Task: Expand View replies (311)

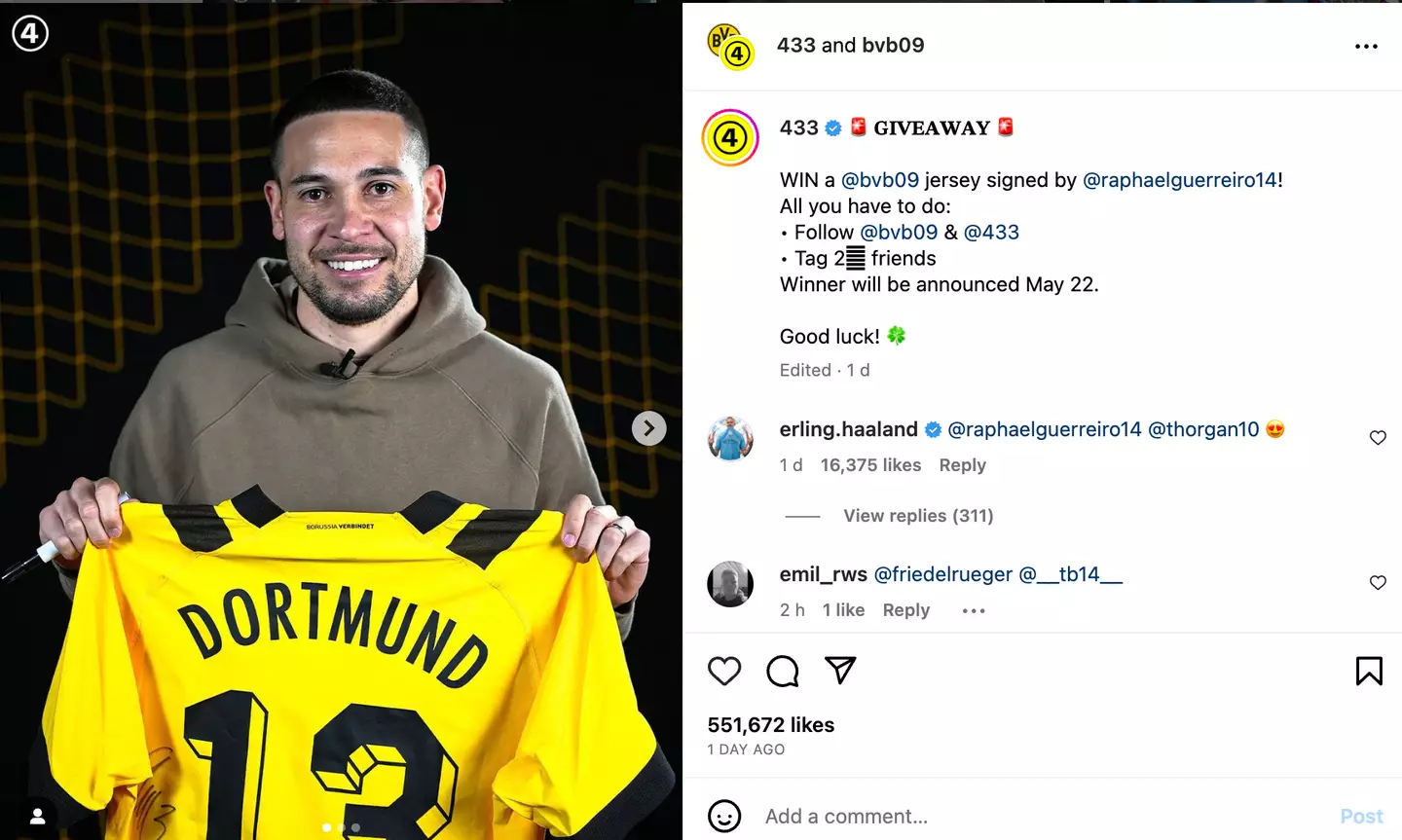Action: [918, 516]
